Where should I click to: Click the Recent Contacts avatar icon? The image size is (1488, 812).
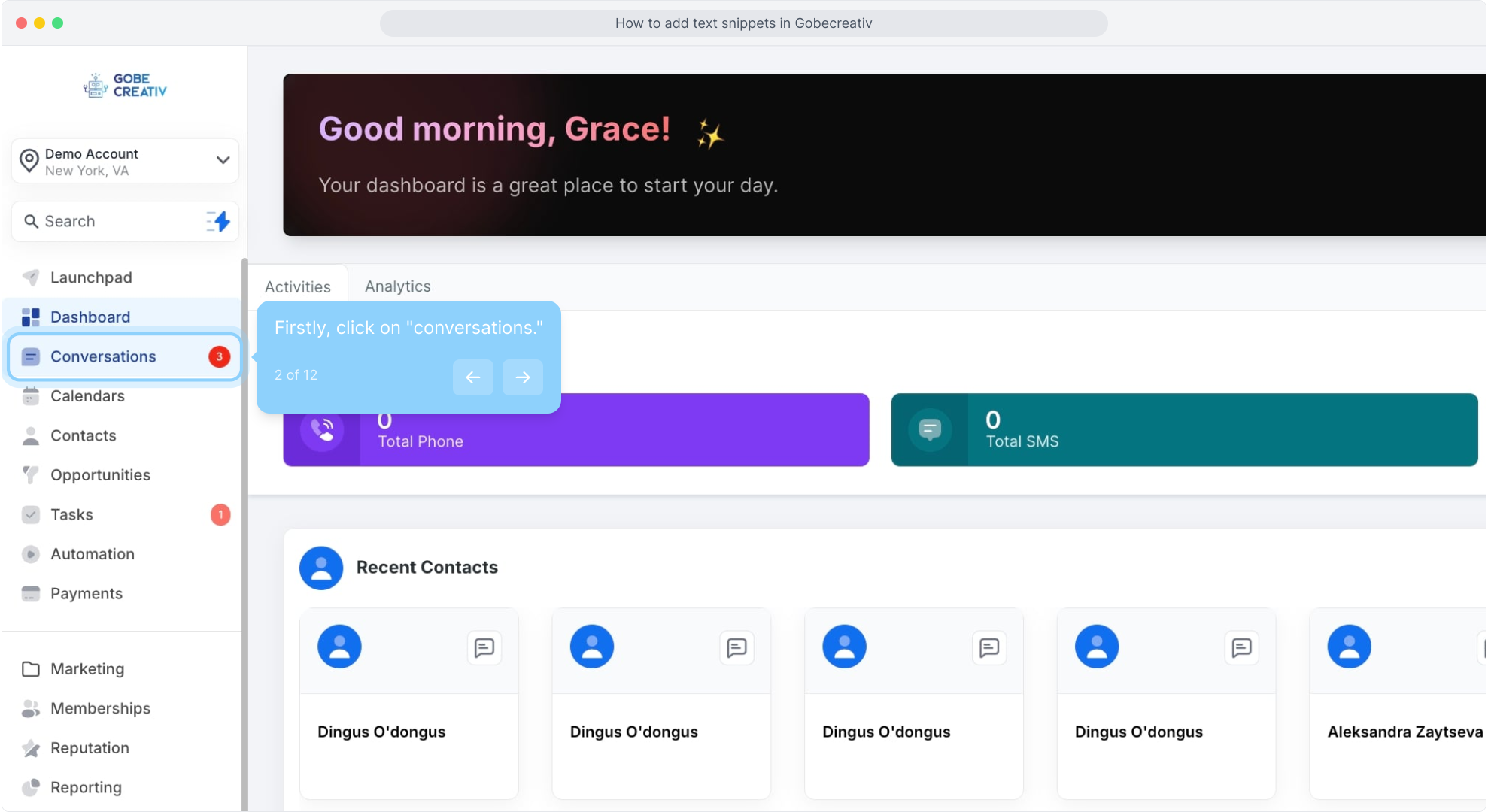click(321, 568)
